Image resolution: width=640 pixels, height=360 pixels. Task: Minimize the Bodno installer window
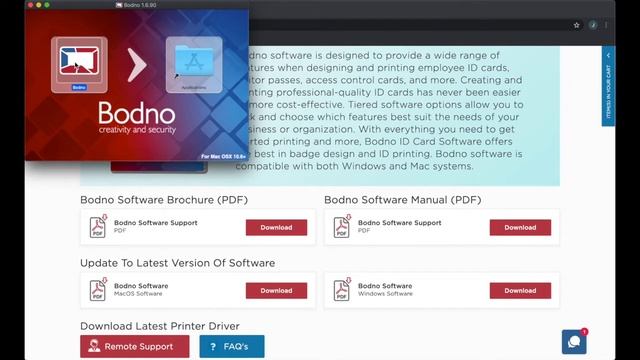tap(39, 5)
